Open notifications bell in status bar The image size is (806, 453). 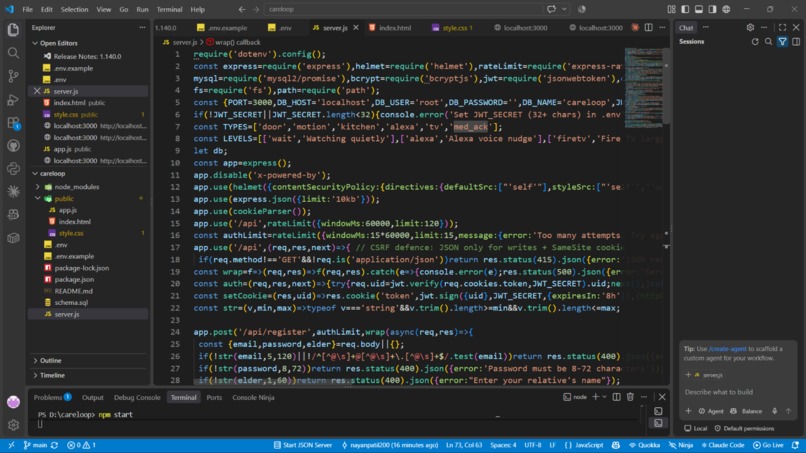pos(795,445)
